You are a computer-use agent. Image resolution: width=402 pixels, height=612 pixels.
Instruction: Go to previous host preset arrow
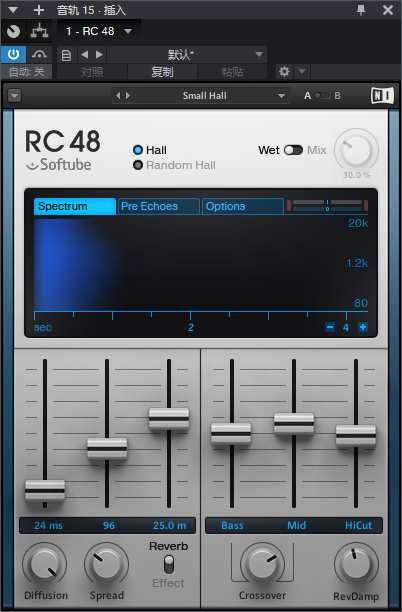pos(84,55)
